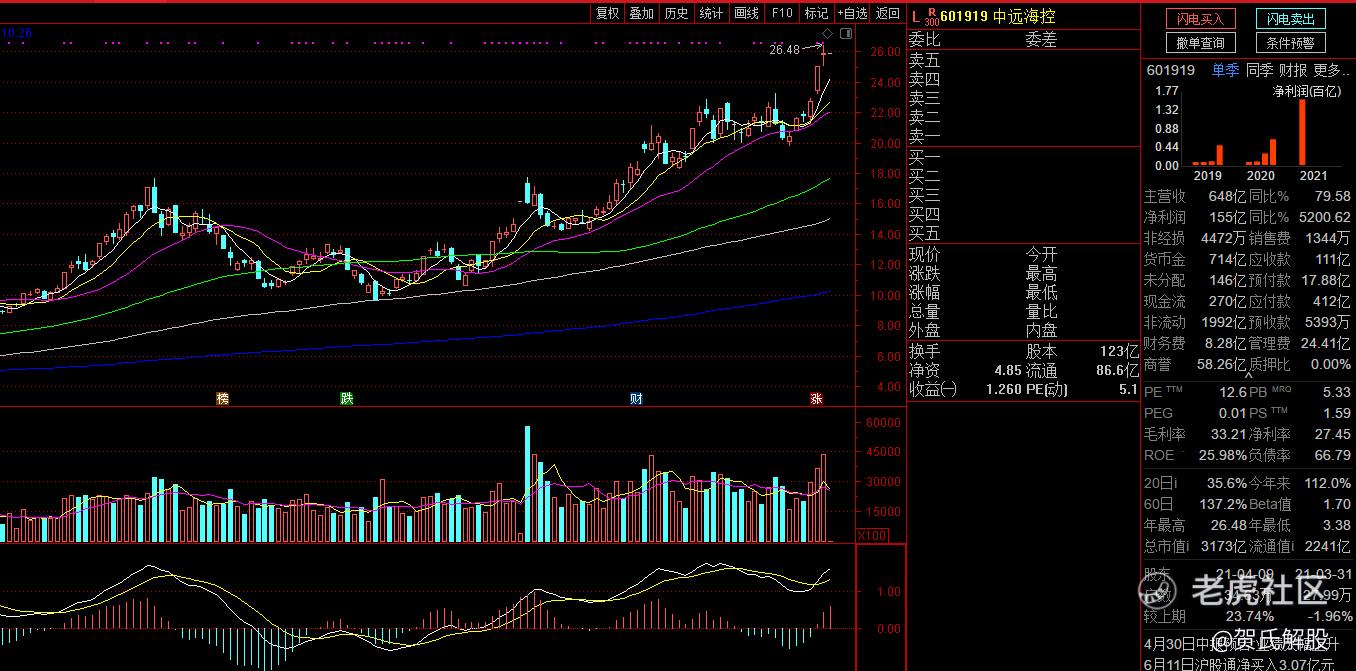Click the X100 volume unit label
The height and width of the screenshot is (671, 1356).
[873, 536]
